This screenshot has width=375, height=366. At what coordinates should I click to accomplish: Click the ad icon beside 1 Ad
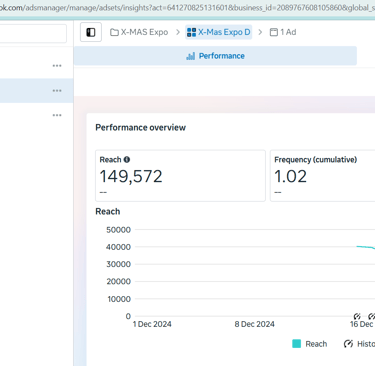pyautogui.click(x=274, y=32)
